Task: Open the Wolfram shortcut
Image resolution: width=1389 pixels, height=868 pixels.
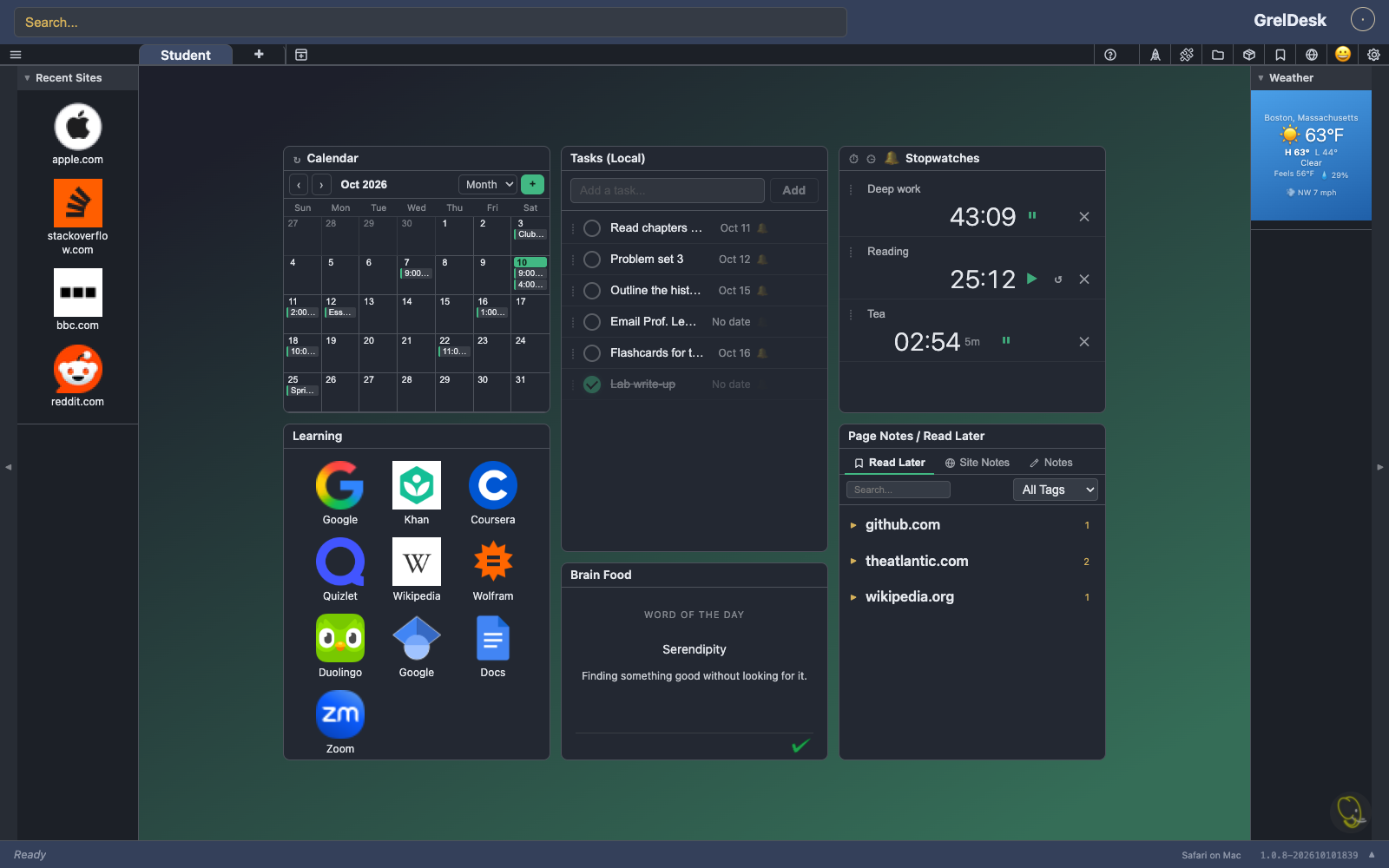Action: 493,569
